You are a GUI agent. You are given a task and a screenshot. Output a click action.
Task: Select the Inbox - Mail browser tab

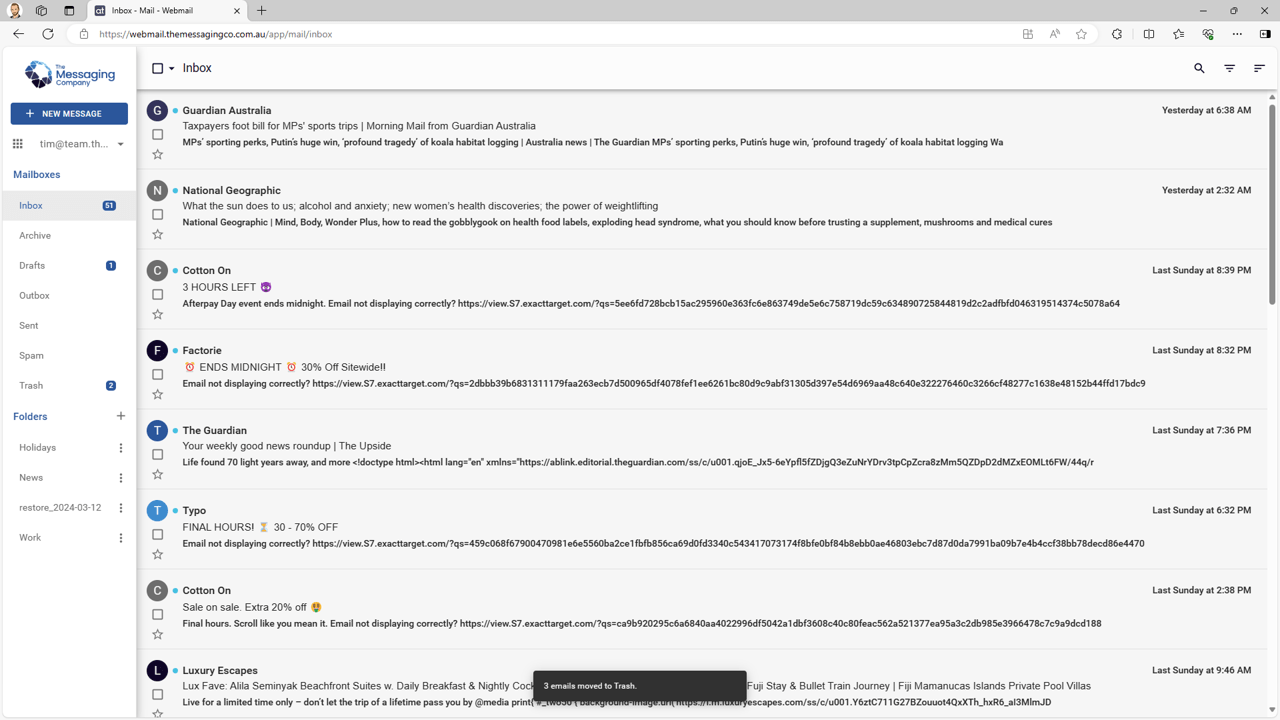(x=167, y=11)
